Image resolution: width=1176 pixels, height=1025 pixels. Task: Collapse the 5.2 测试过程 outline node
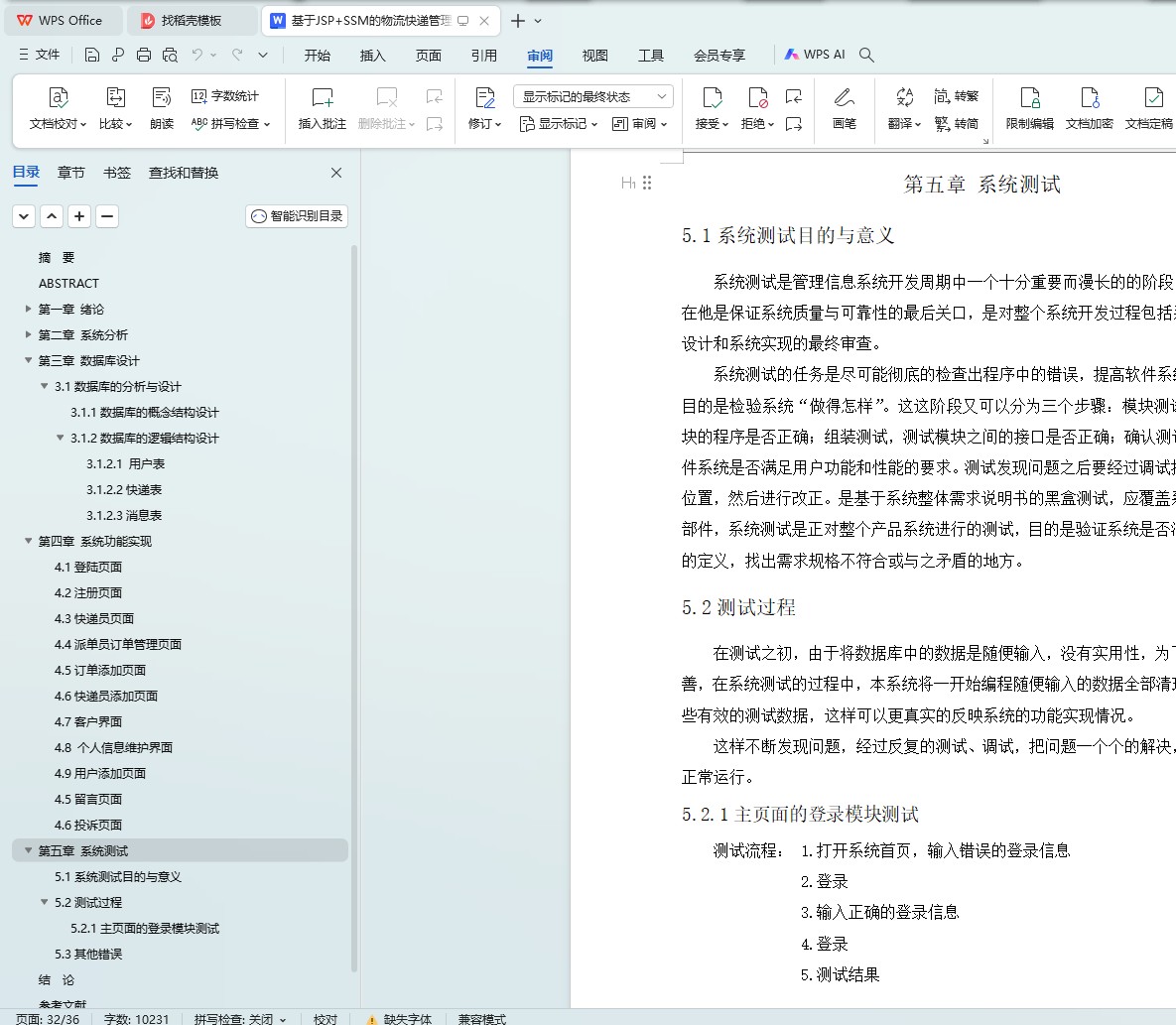tap(45, 902)
